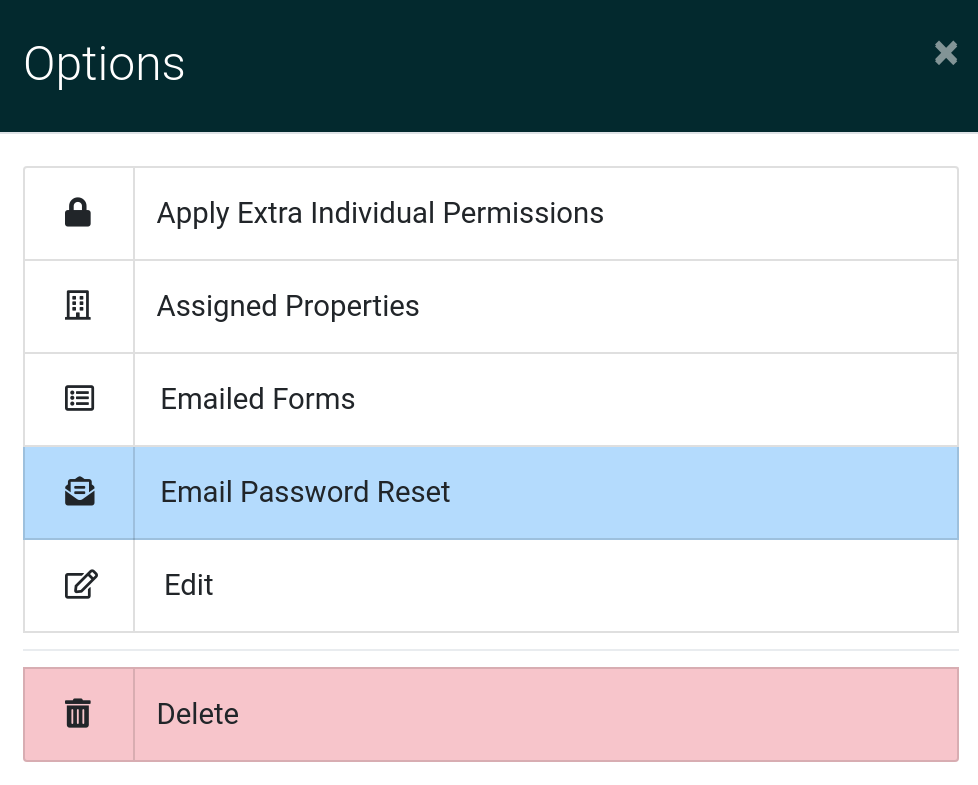Close the Options dialog
The height and width of the screenshot is (785, 978).
pyautogui.click(x=946, y=53)
